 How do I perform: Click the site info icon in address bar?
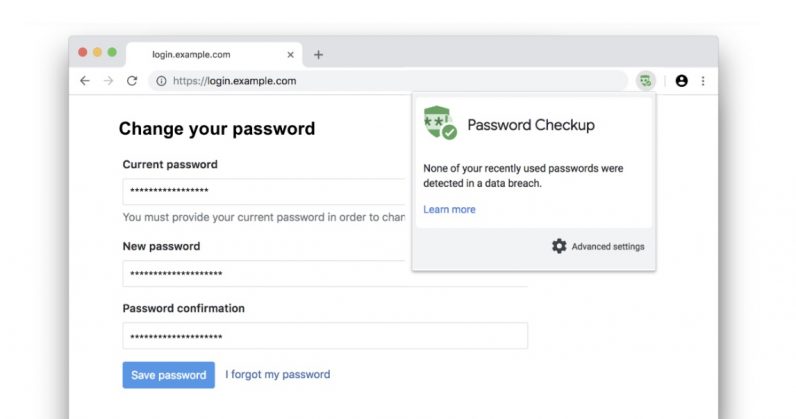tap(160, 81)
